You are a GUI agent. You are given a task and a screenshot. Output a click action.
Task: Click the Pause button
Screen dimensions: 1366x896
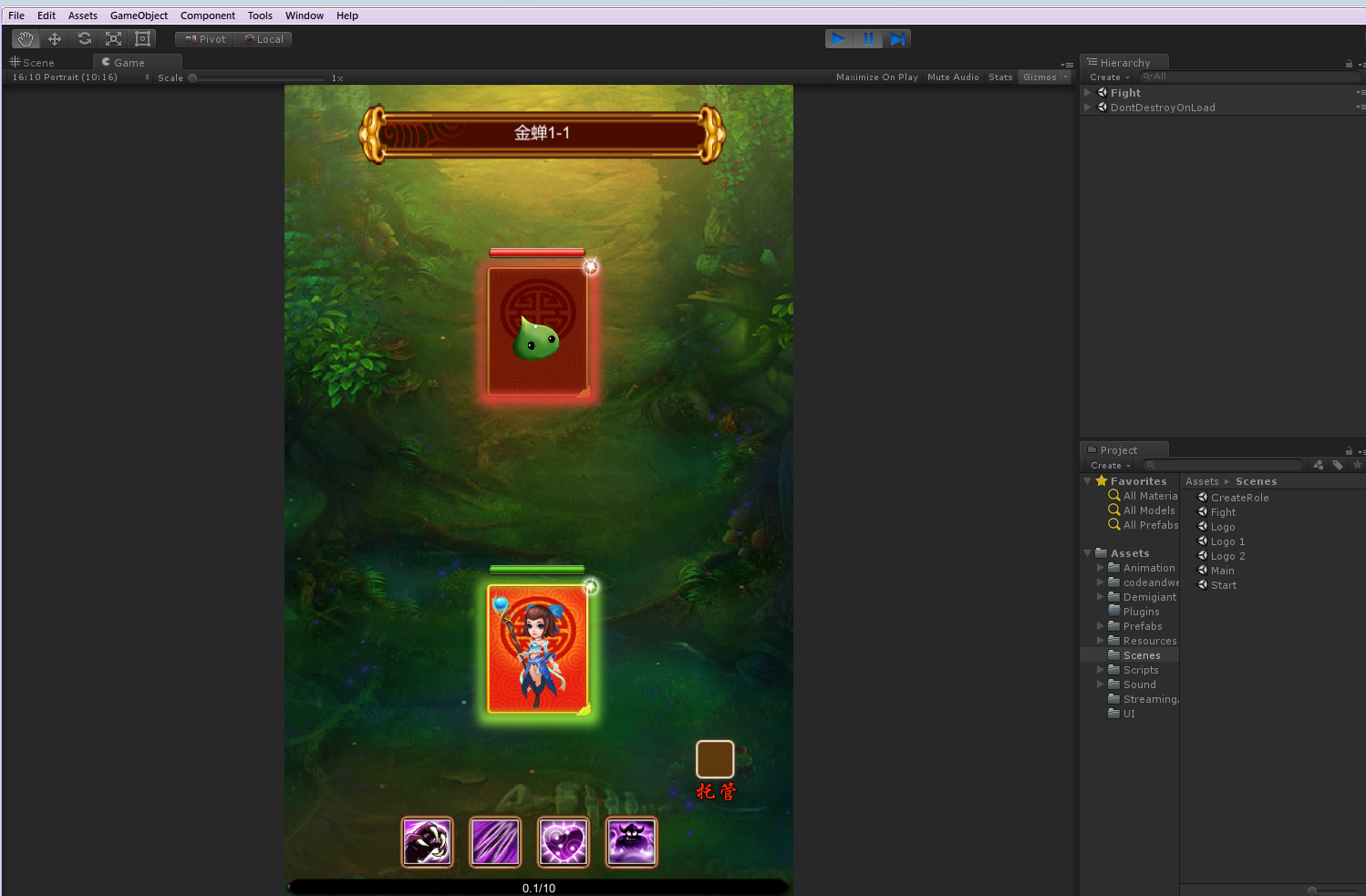click(x=868, y=39)
